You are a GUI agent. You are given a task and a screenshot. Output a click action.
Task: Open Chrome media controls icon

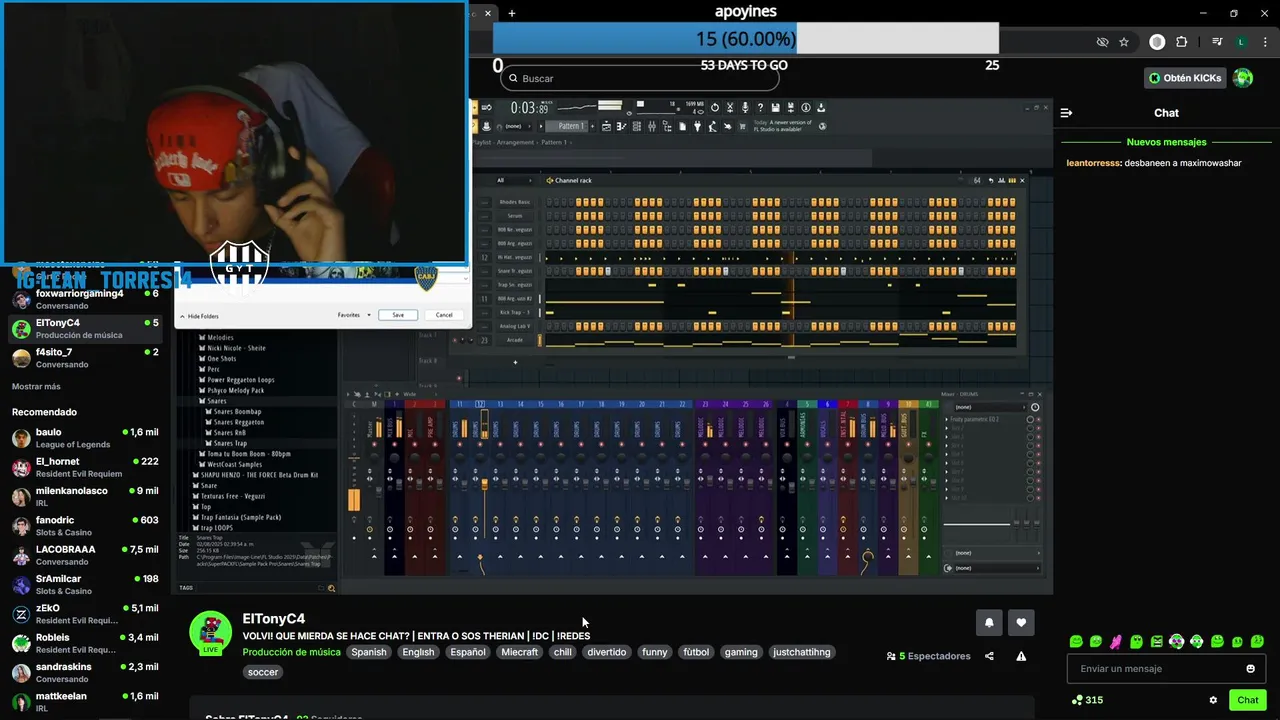(1217, 42)
